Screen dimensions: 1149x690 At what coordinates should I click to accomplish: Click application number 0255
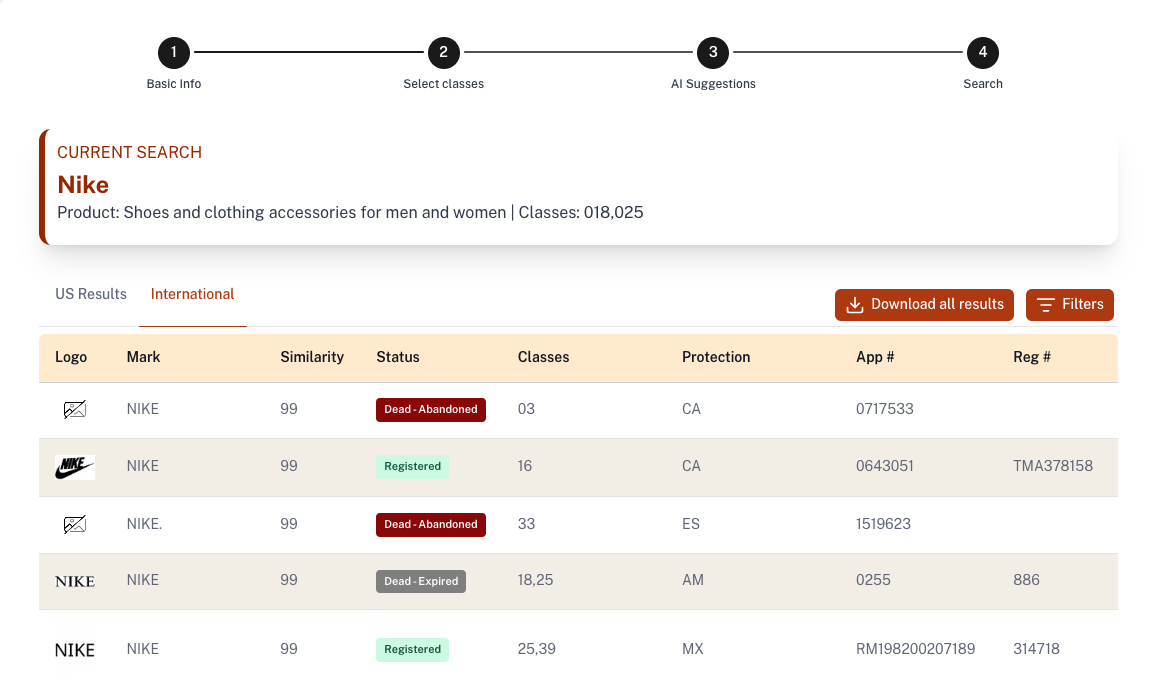click(x=873, y=580)
